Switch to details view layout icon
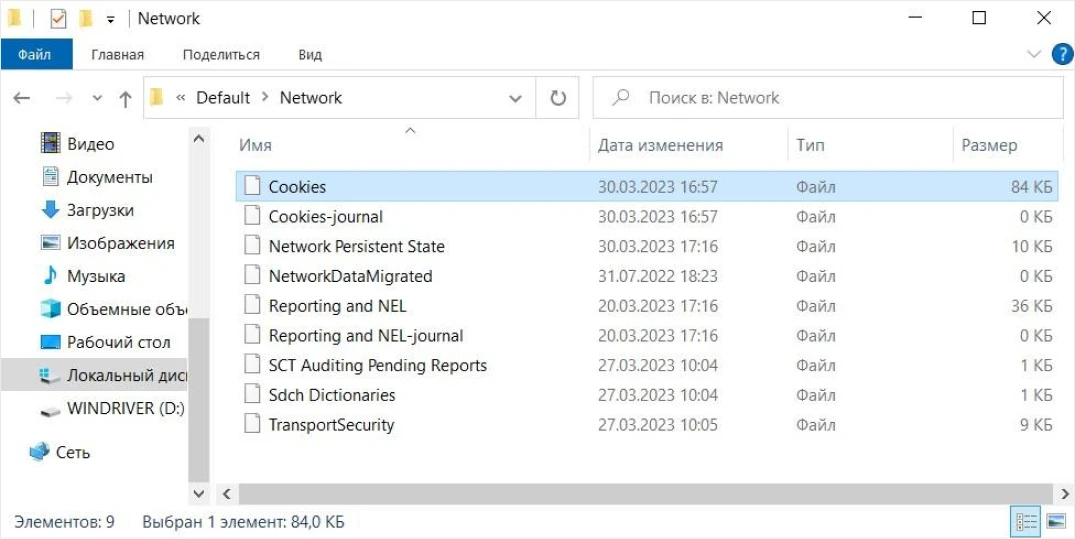Viewport: 1075px width, 539px height. pos(1026,523)
